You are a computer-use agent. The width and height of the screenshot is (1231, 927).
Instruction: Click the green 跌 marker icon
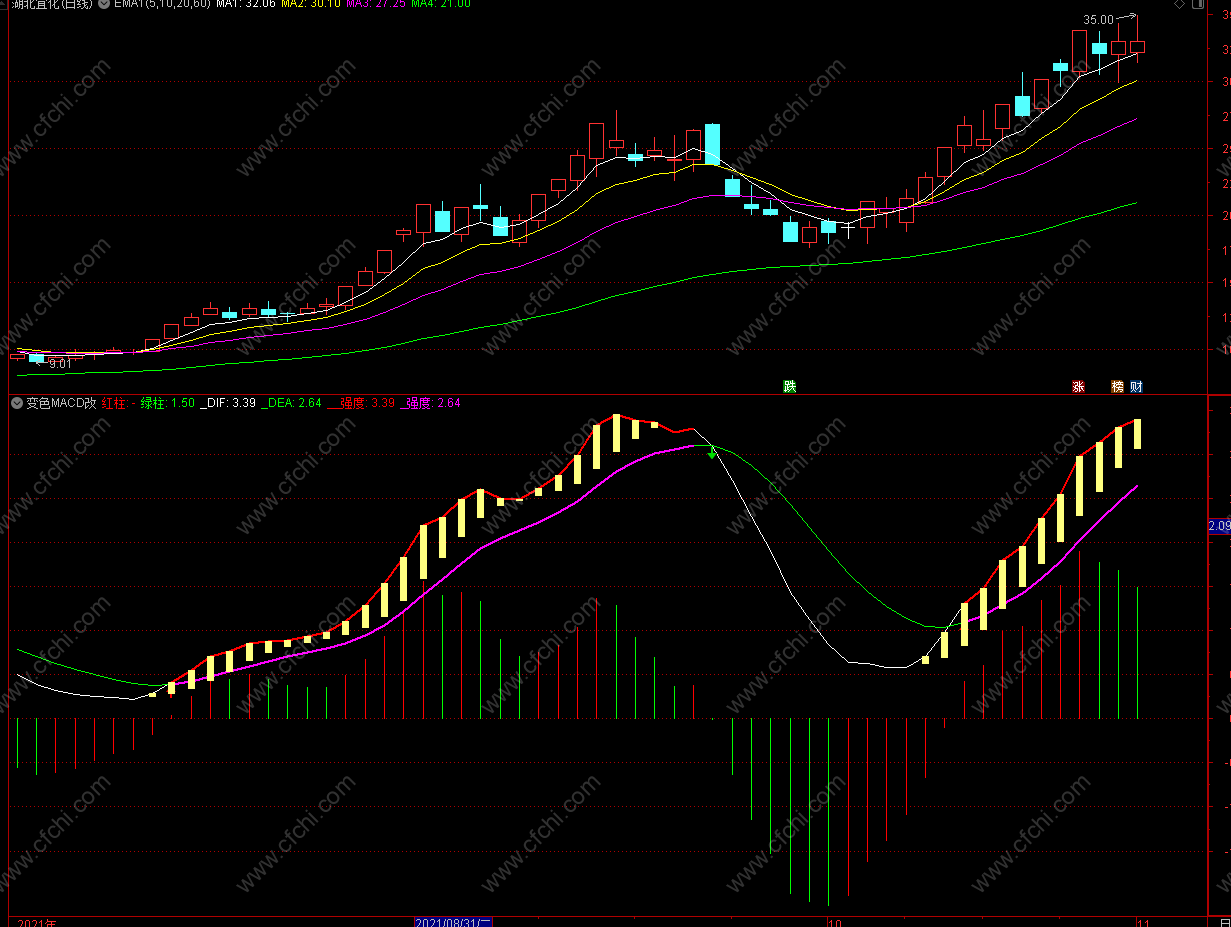tap(789, 386)
